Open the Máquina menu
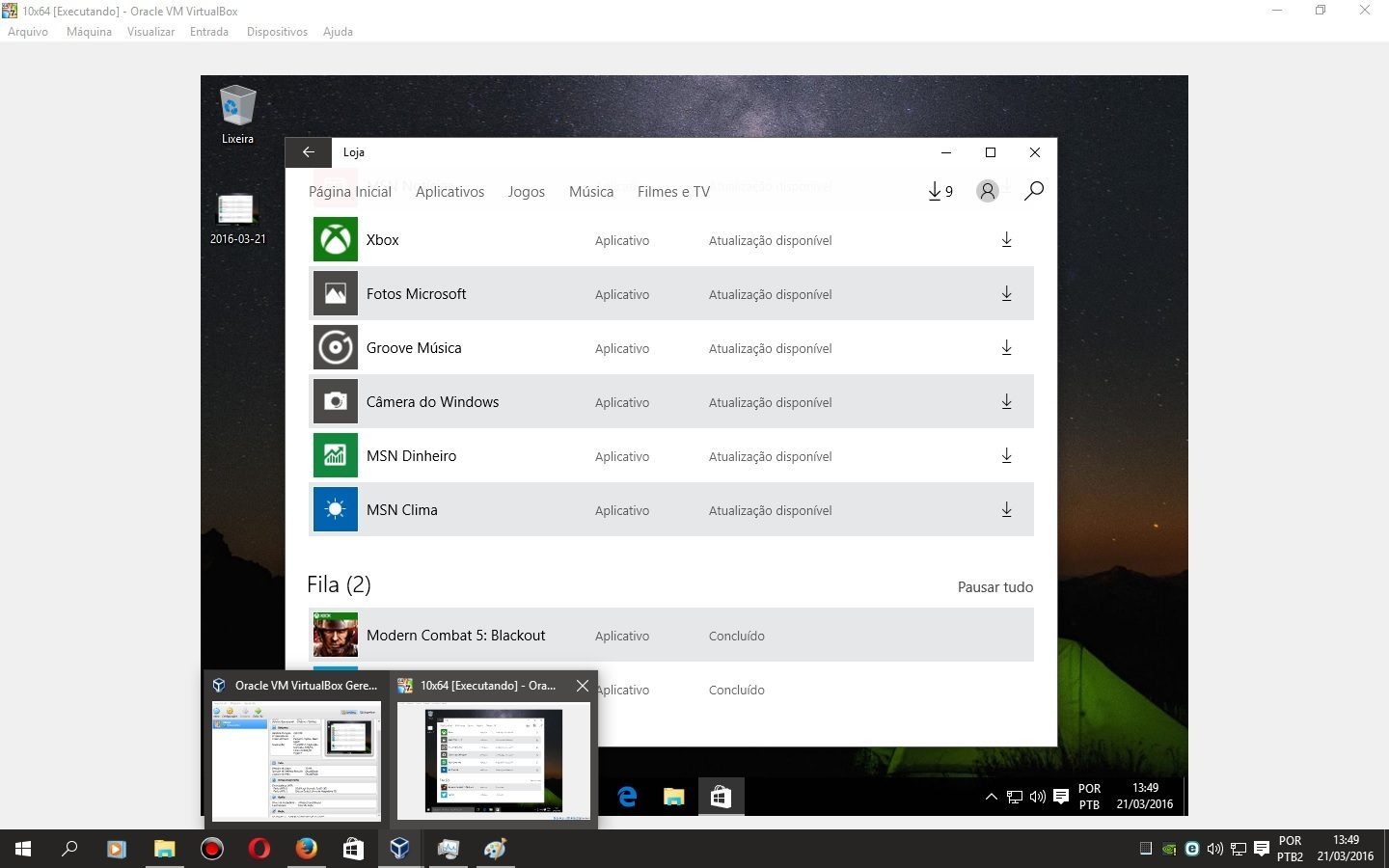Viewport: 1389px width, 868px height. click(x=89, y=32)
